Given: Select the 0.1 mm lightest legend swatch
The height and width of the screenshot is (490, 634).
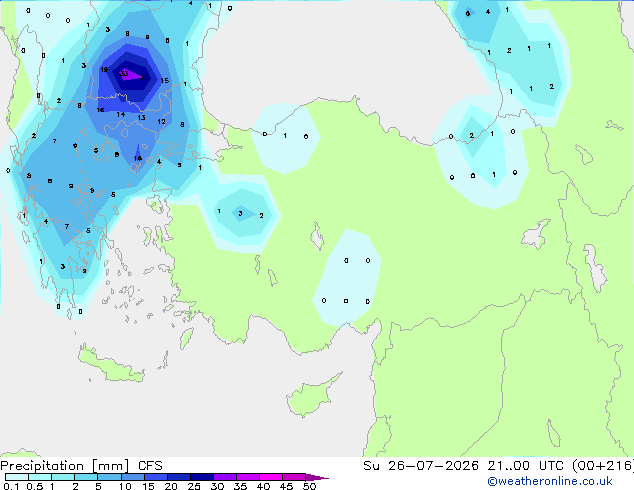Looking at the screenshot, I should (17, 477).
